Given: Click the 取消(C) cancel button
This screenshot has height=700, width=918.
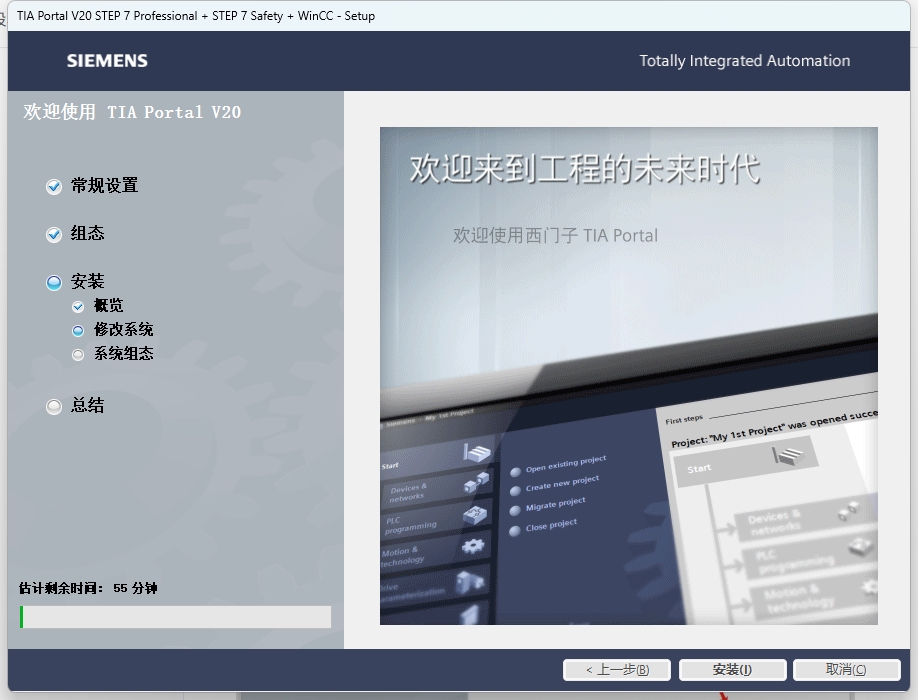Looking at the screenshot, I should point(845,670).
